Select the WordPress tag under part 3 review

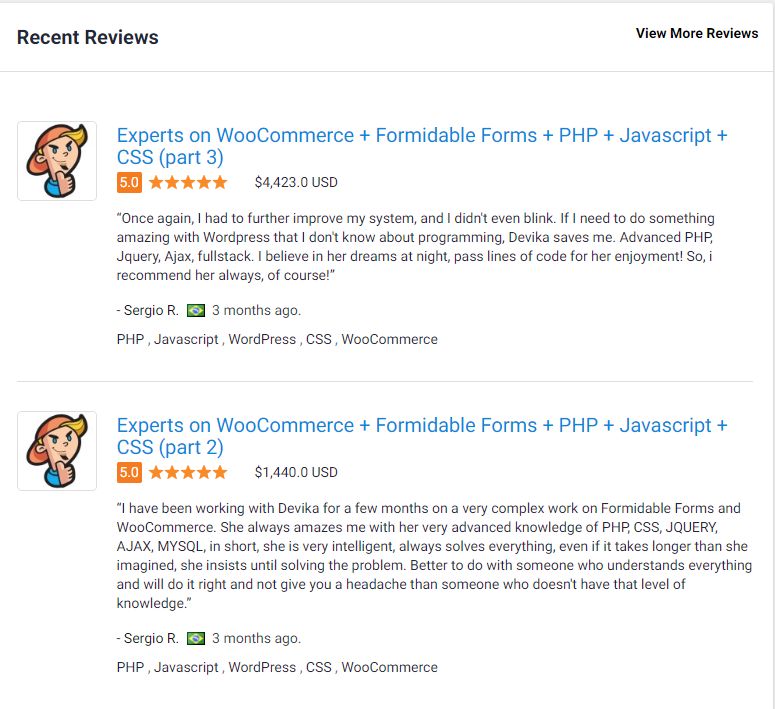pyautogui.click(x=262, y=339)
